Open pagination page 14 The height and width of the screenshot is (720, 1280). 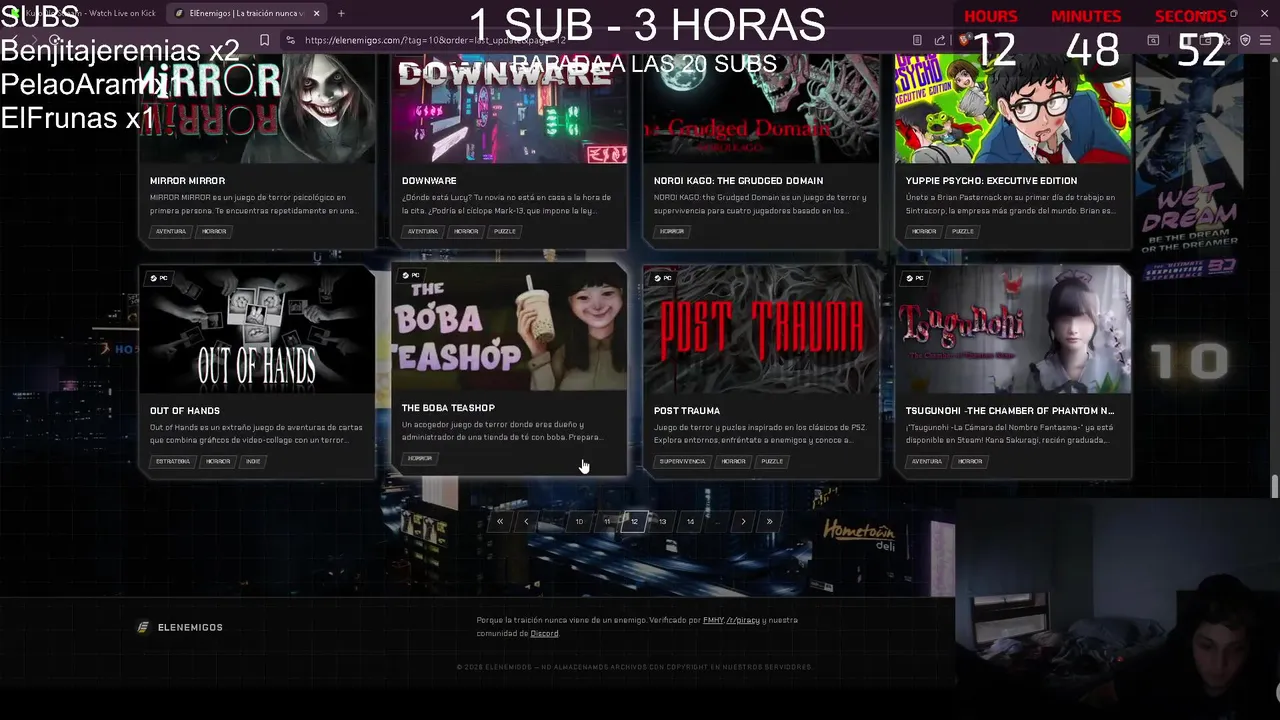tap(690, 521)
